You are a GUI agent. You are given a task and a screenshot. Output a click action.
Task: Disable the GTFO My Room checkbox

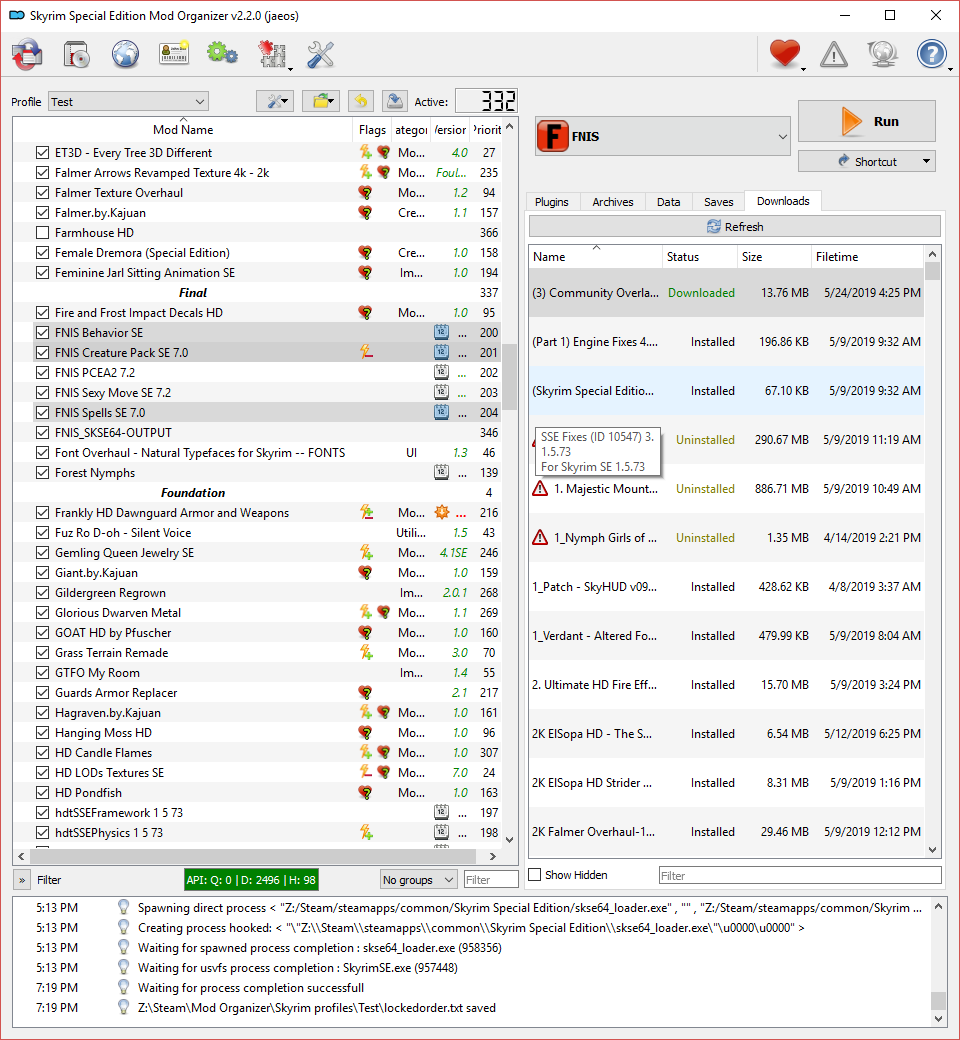coord(42,673)
